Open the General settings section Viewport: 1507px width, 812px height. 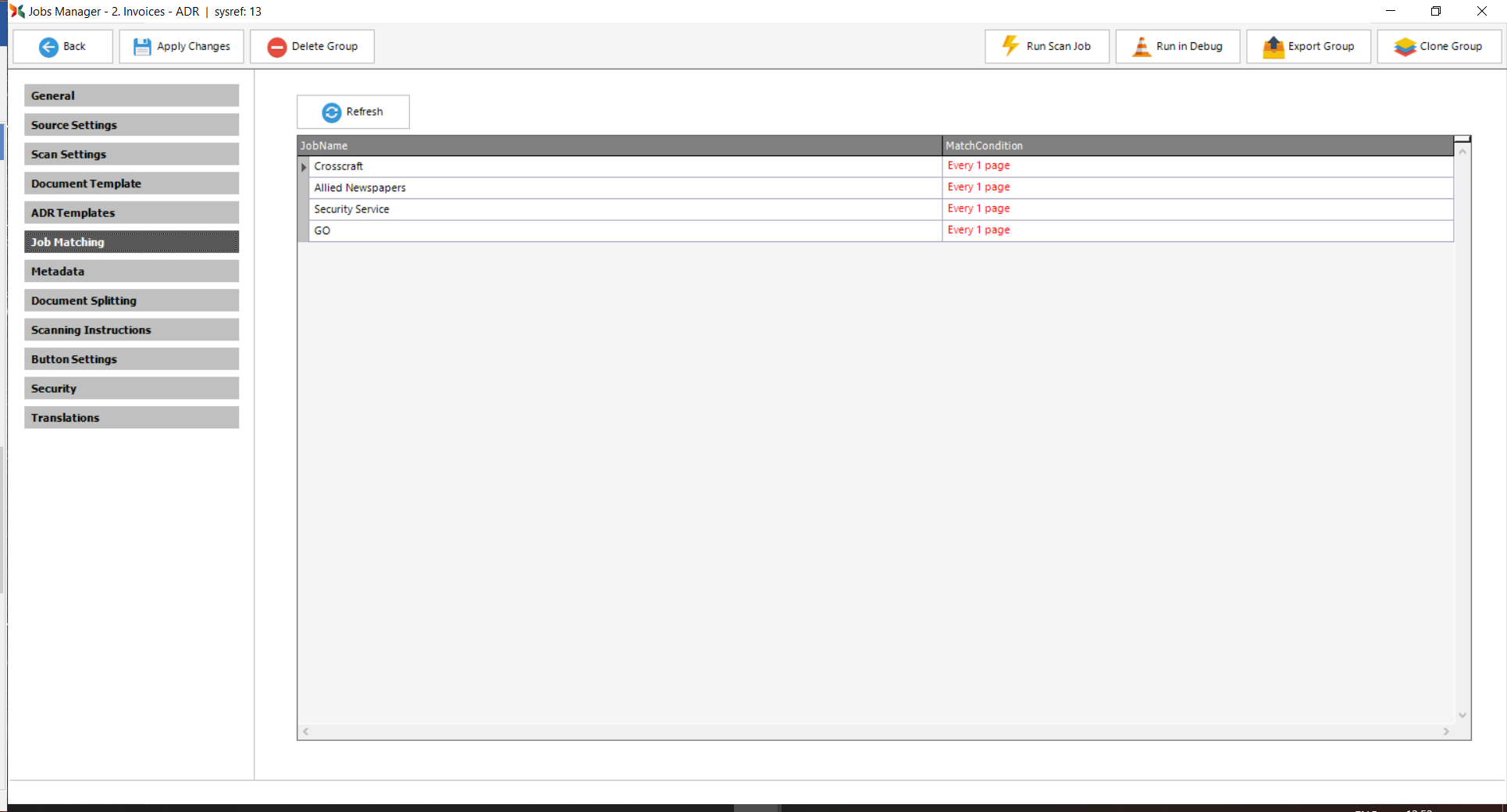pos(131,95)
